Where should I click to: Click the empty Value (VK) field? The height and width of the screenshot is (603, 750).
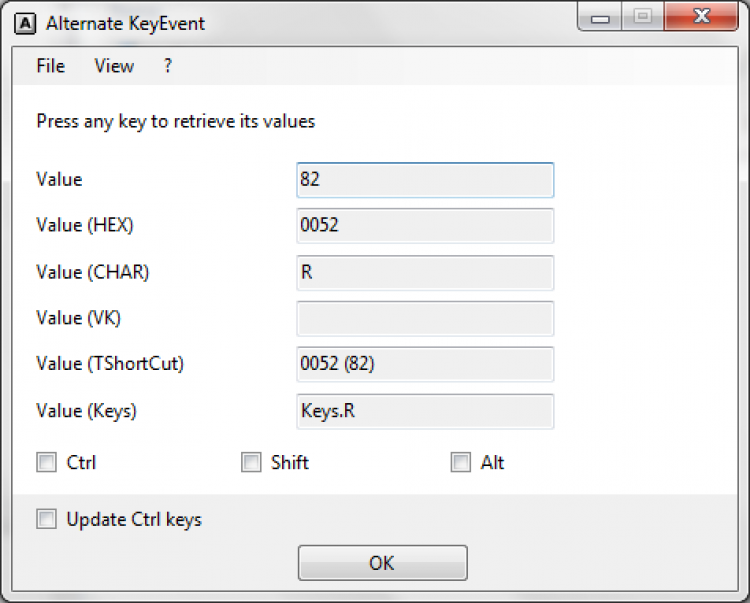pos(425,319)
